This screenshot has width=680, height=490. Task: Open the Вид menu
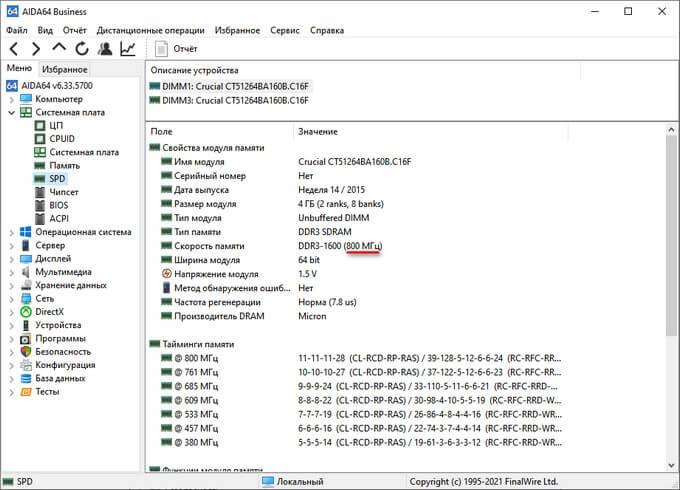click(45, 30)
